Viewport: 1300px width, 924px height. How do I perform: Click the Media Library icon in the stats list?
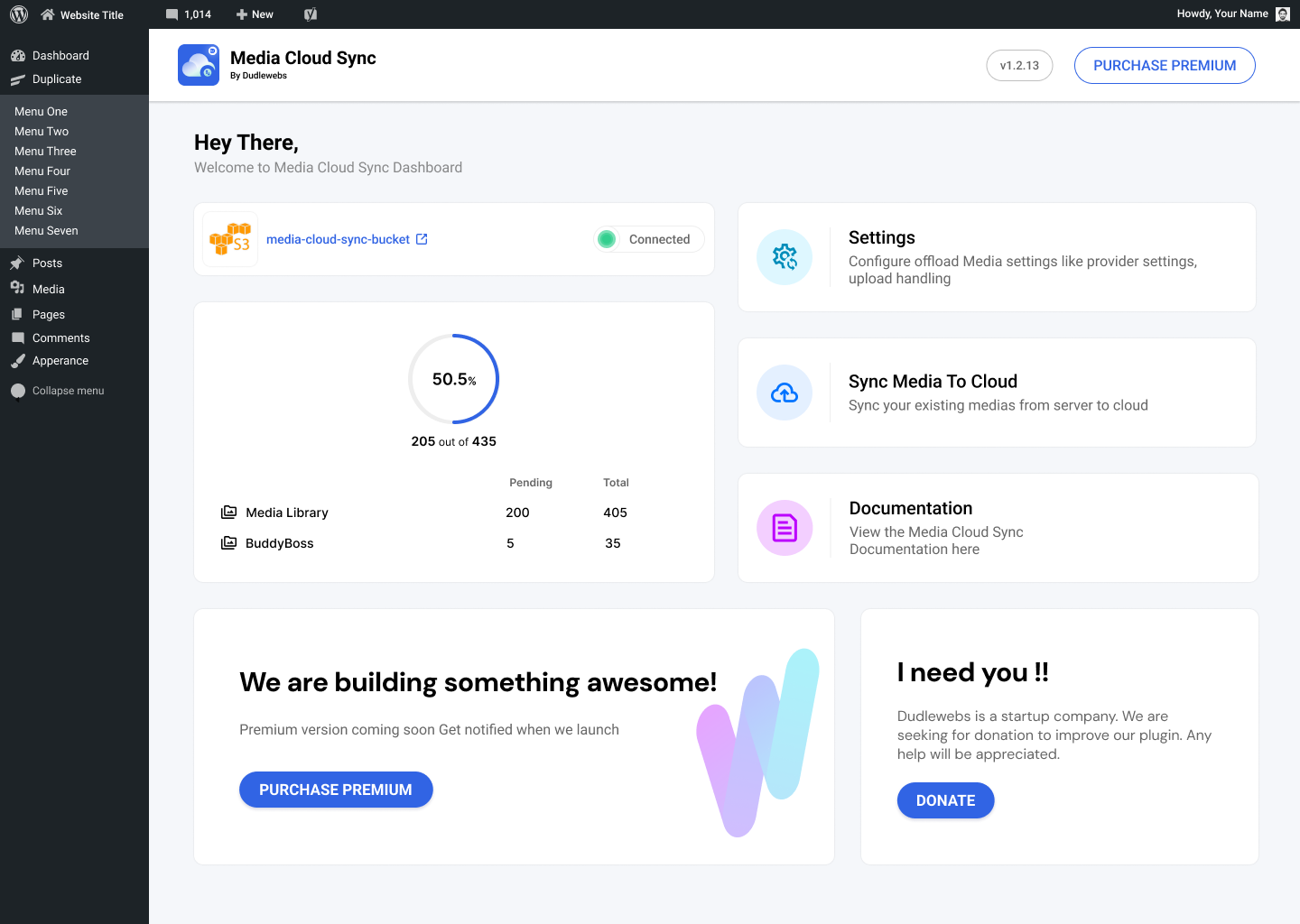pos(228,512)
